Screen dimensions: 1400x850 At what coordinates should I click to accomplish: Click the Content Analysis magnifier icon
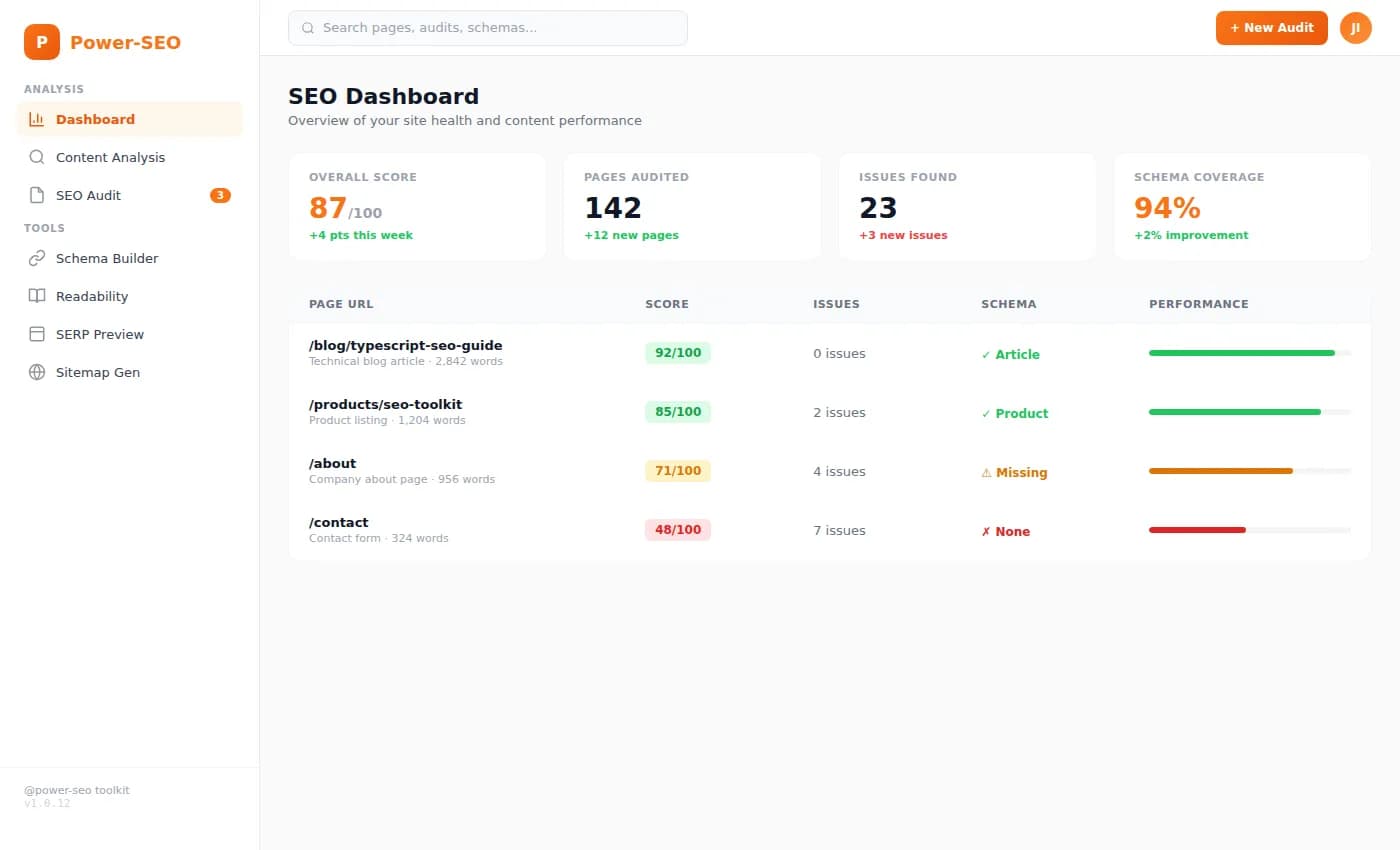37,157
